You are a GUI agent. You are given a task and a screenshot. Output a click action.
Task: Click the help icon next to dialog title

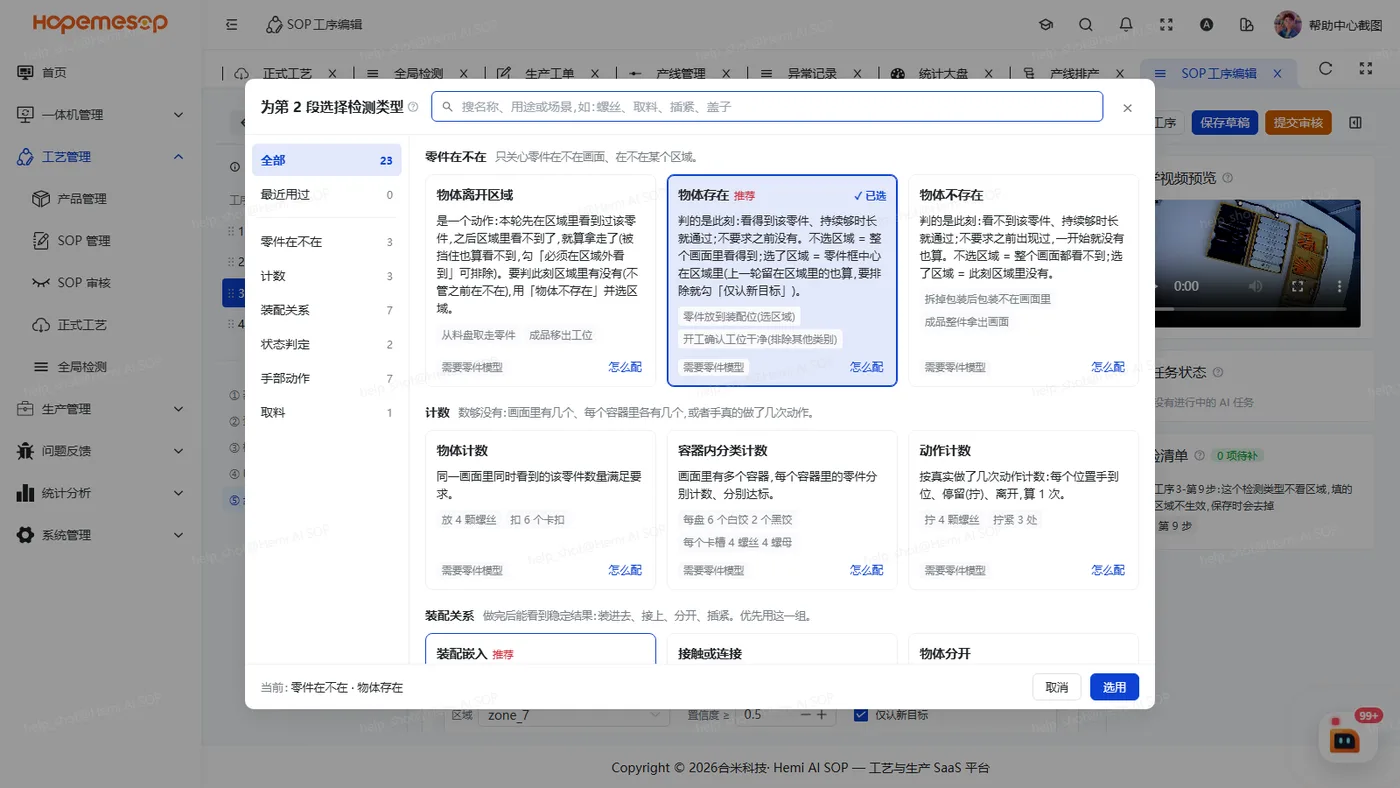click(413, 107)
